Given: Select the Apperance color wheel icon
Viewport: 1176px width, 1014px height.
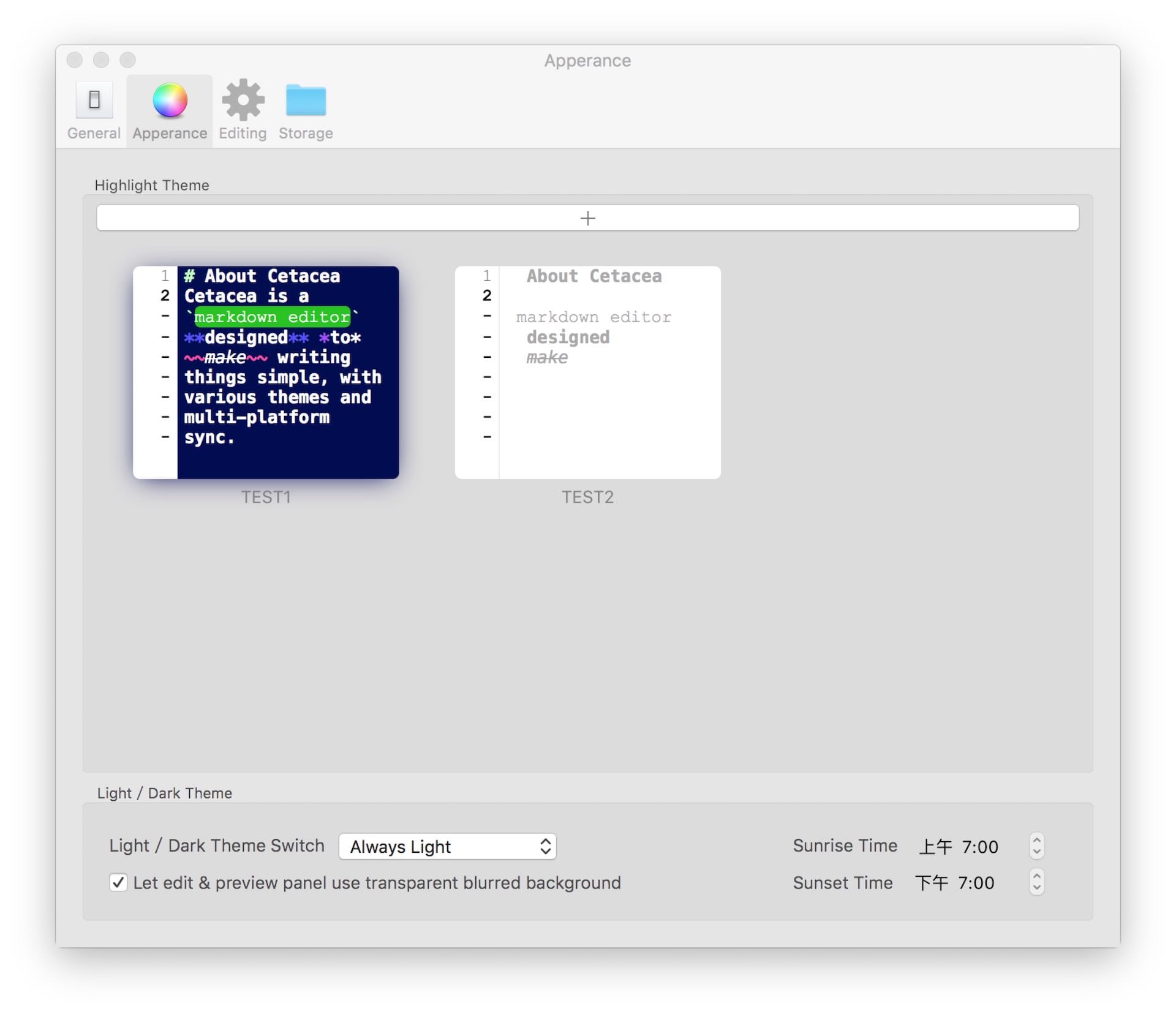Looking at the screenshot, I should click(170, 100).
